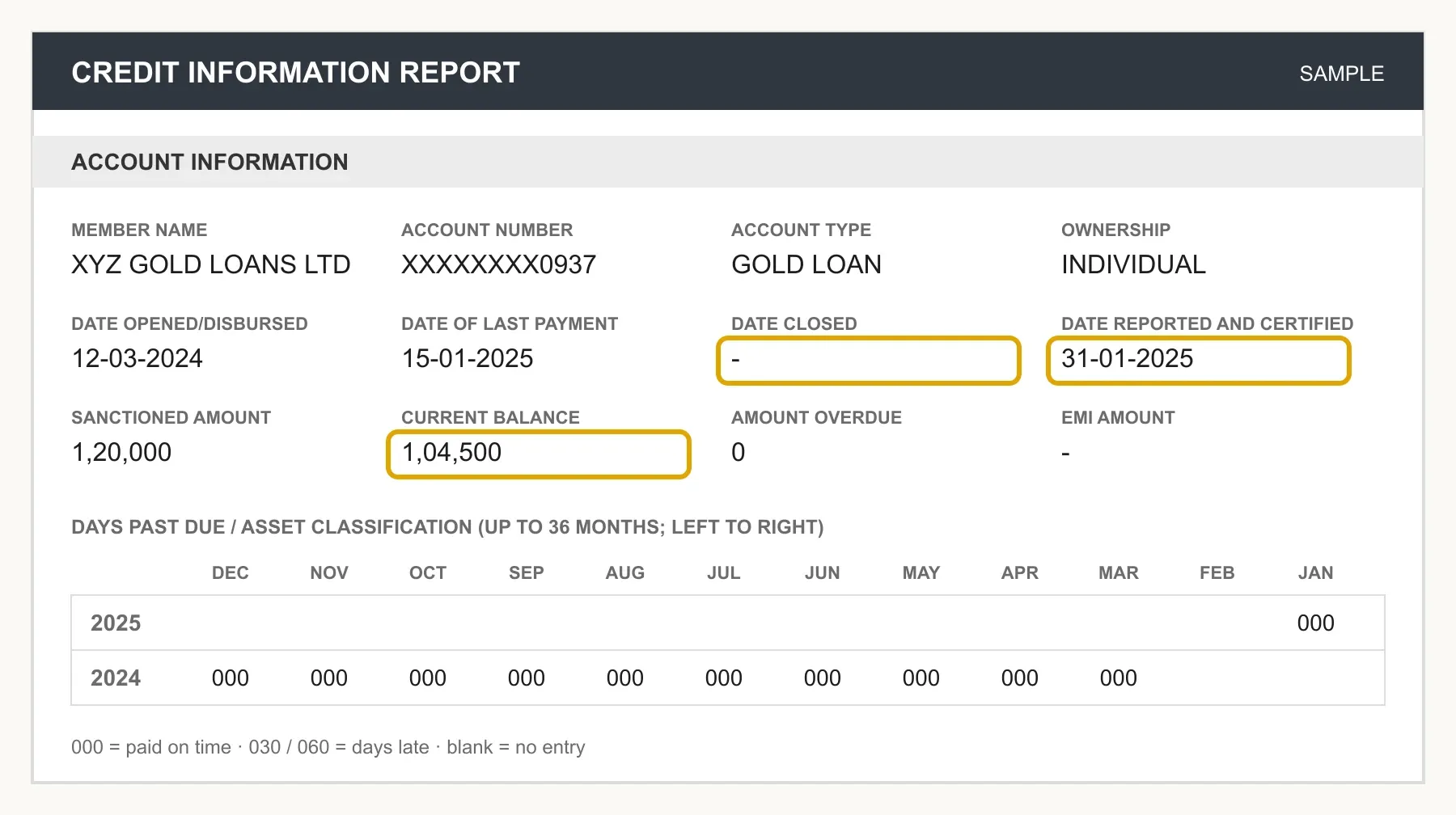Click the CREDIT INFORMATION REPORT title
Viewport: 1456px width, 815px height.
295,73
